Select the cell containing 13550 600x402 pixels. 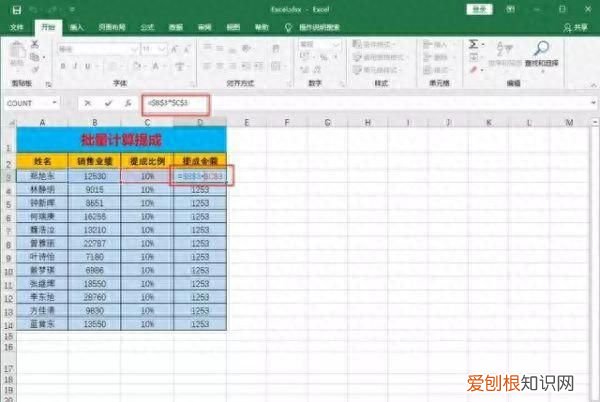tap(95, 324)
